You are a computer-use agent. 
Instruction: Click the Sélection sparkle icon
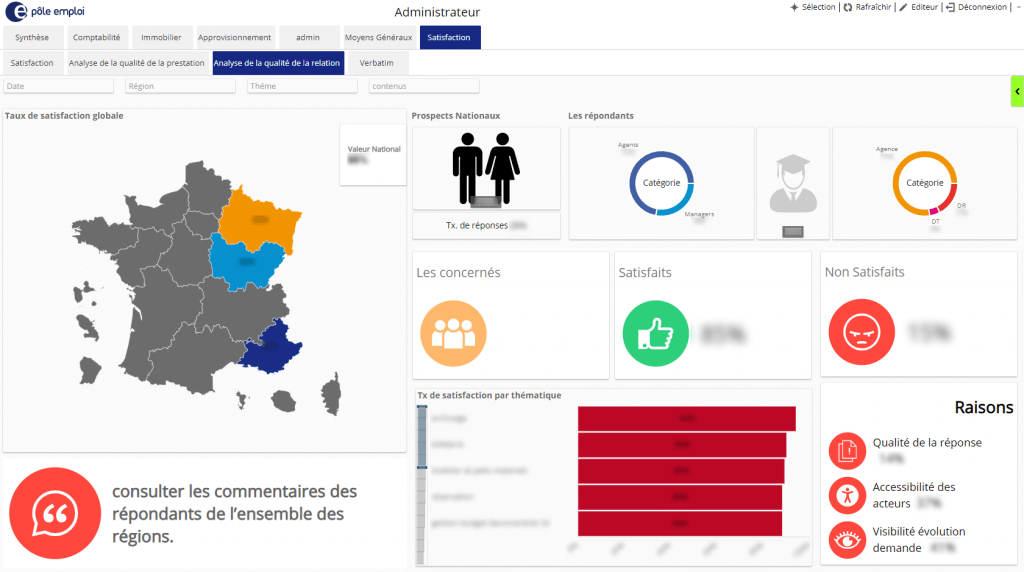point(794,7)
